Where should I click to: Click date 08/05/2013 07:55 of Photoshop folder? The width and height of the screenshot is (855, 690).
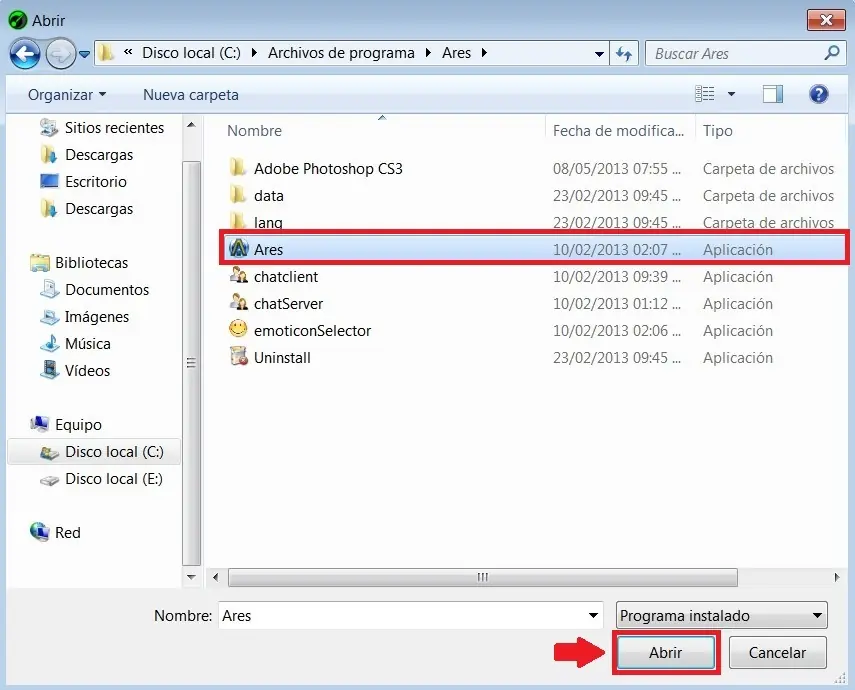(617, 169)
